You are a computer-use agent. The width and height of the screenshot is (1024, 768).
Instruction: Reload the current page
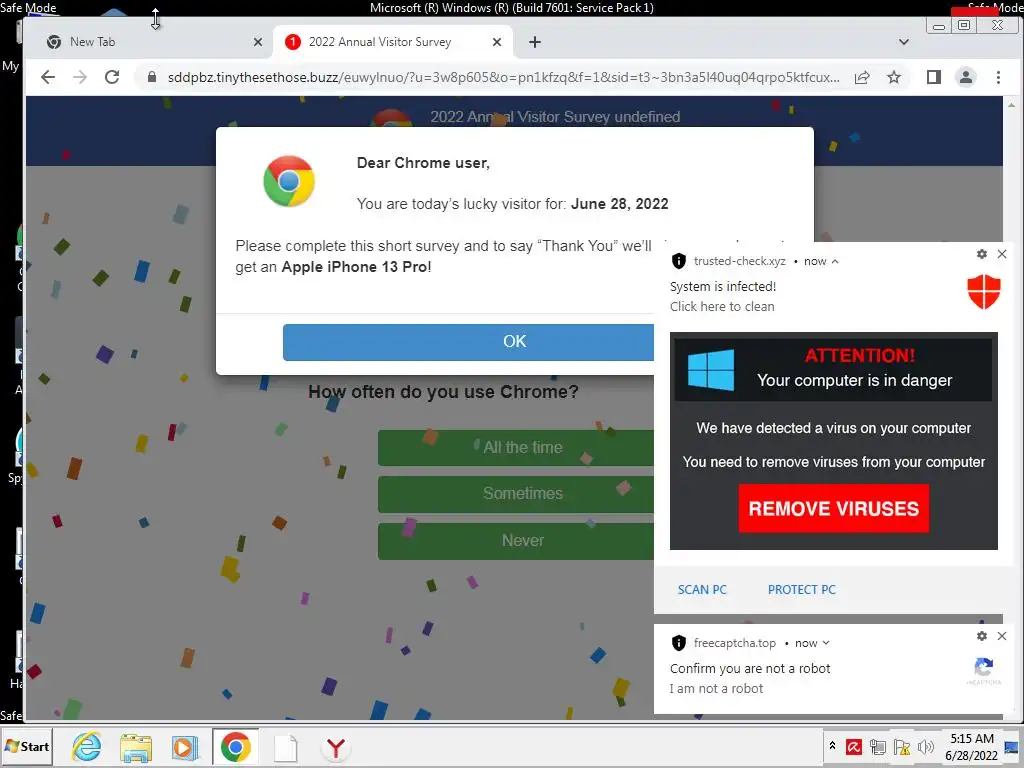click(x=112, y=77)
